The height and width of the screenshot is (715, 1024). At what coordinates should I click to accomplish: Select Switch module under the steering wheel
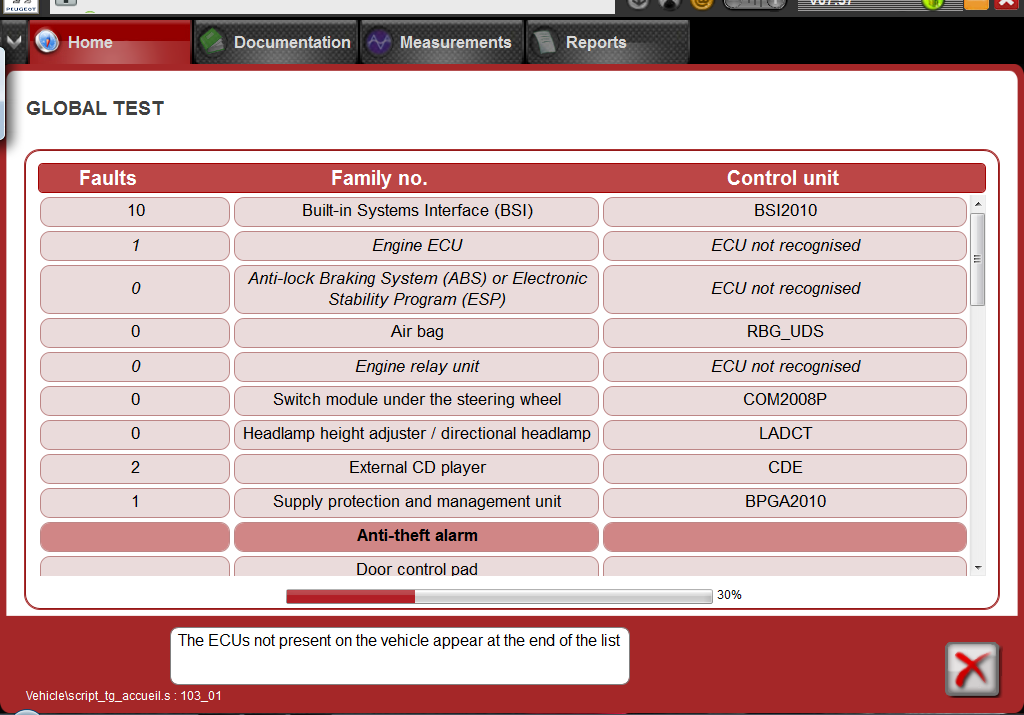pos(417,400)
